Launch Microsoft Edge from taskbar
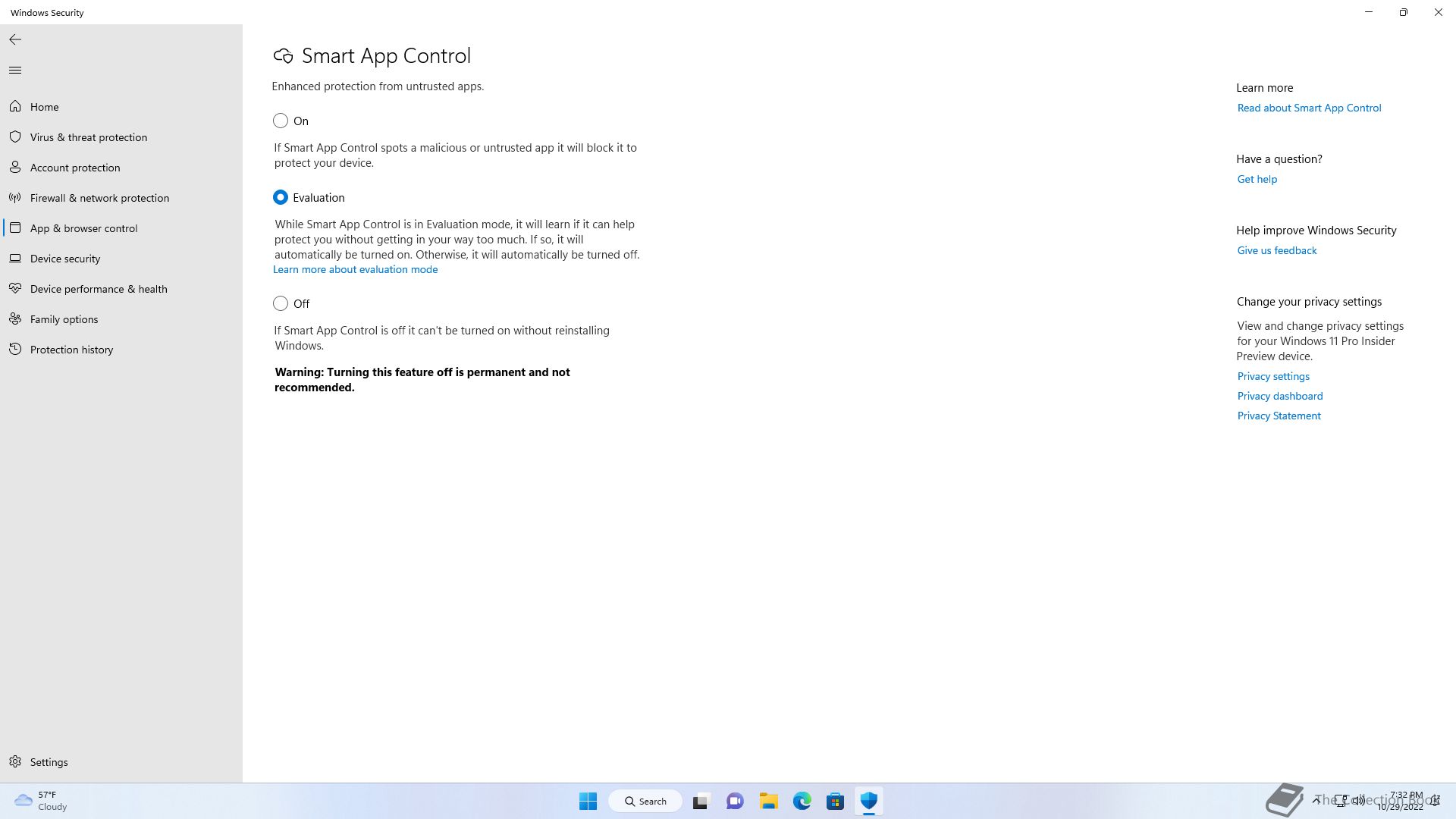The image size is (1456, 819). [x=802, y=801]
